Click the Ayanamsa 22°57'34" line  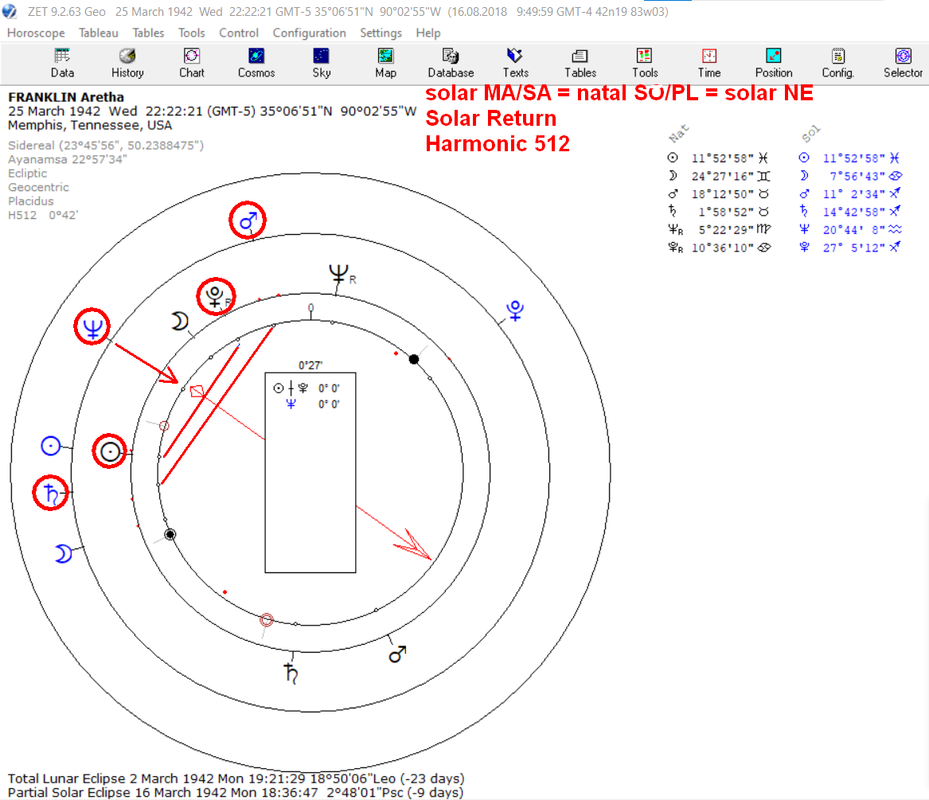pos(68,159)
